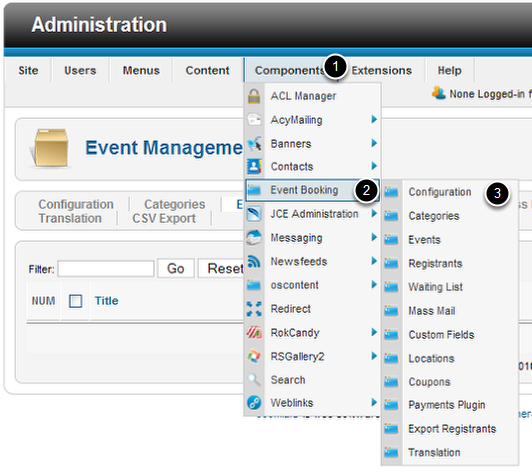
Task: Expand the JCE Administration submenu arrow
Action: click(374, 214)
